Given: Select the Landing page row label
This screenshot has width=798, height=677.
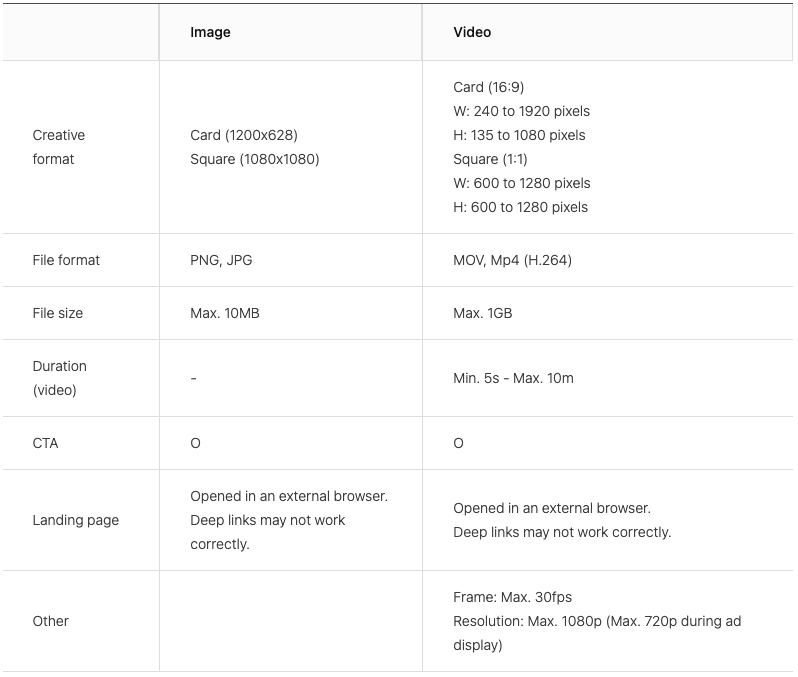Looking at the screenshot, I should click(x=75, y=520).
